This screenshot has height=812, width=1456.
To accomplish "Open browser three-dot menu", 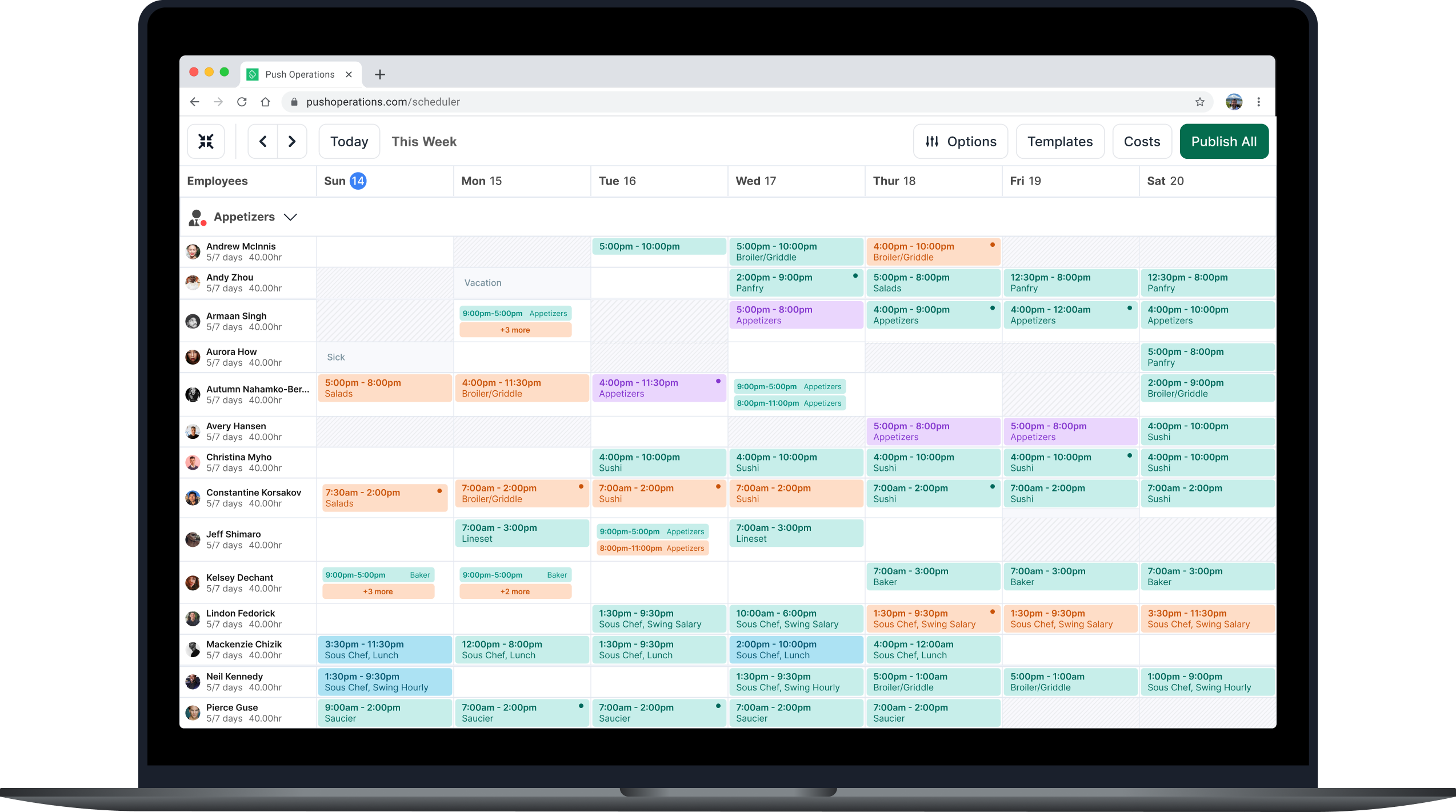I will pos(1258,102).
